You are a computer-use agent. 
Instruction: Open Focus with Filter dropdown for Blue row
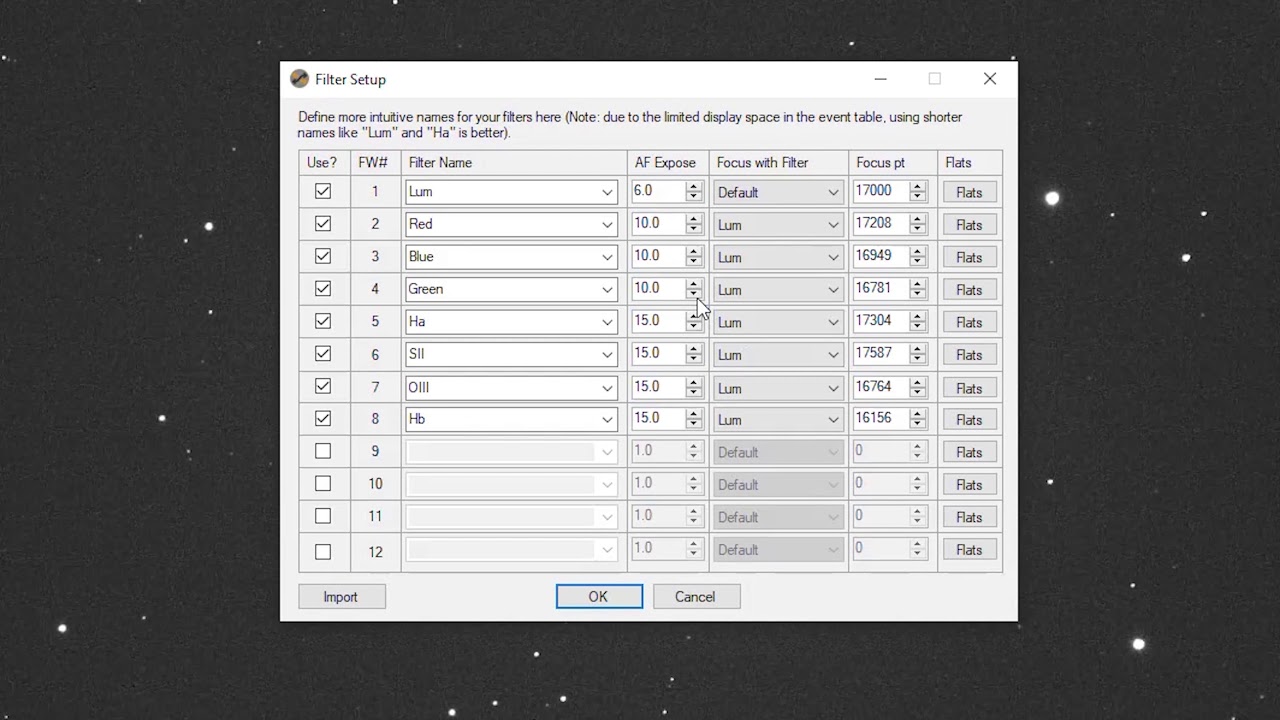click(778, 257)
